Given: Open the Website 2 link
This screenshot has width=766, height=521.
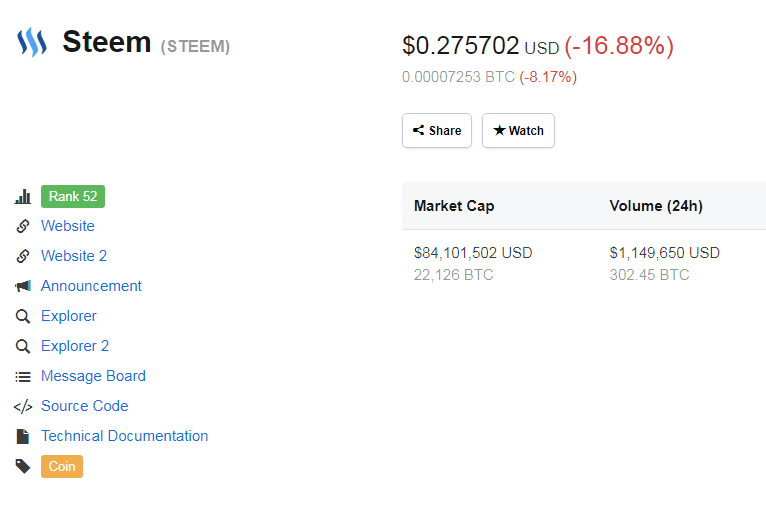Looking at the screenshot, I should pyautogui.click(x=74, y=256).
